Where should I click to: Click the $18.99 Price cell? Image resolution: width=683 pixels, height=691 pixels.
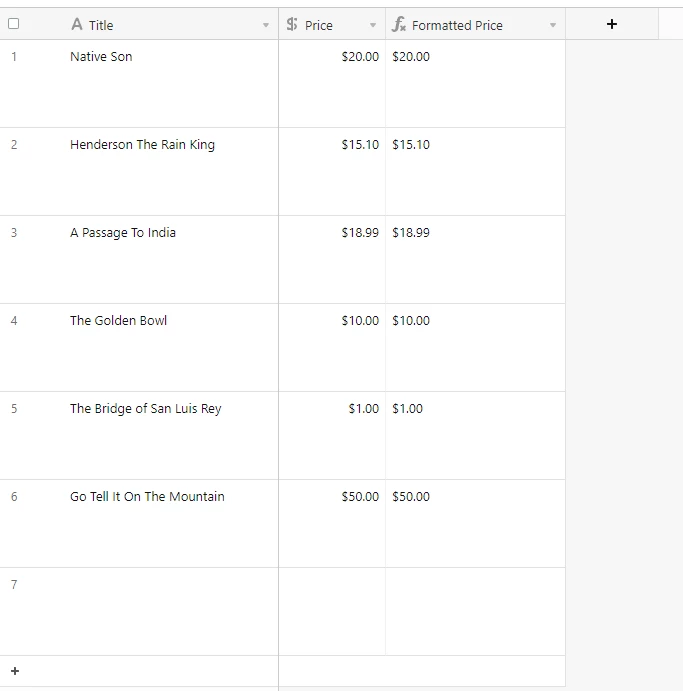(332, 260)
